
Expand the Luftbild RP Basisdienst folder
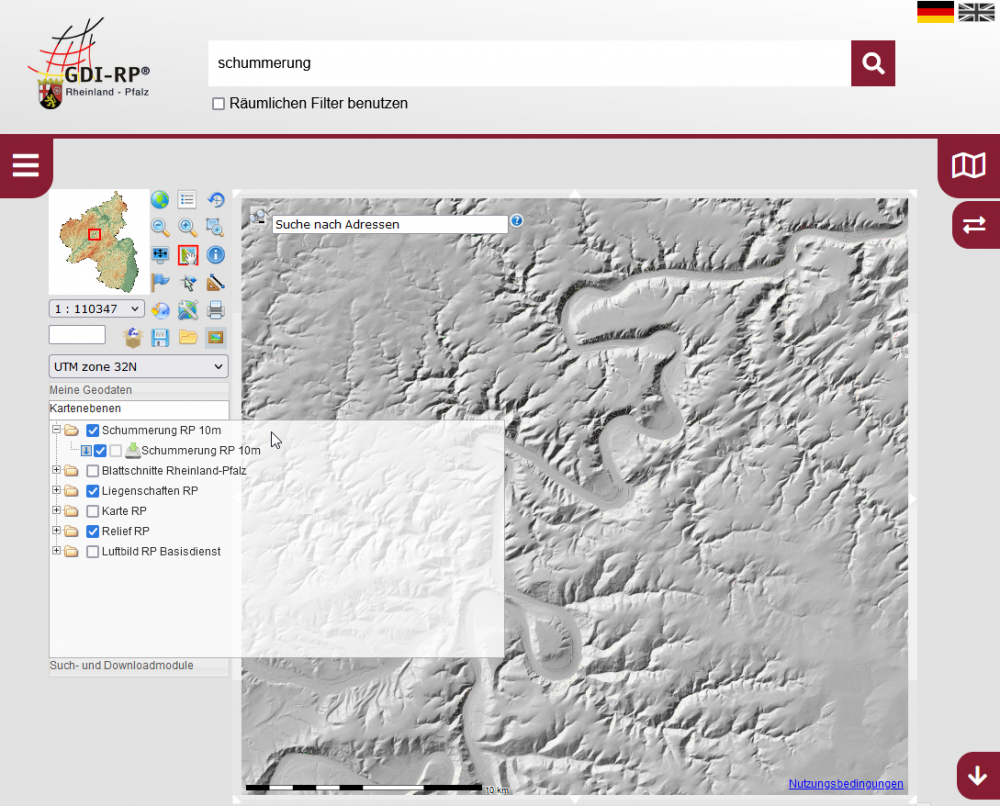(57, 551)
